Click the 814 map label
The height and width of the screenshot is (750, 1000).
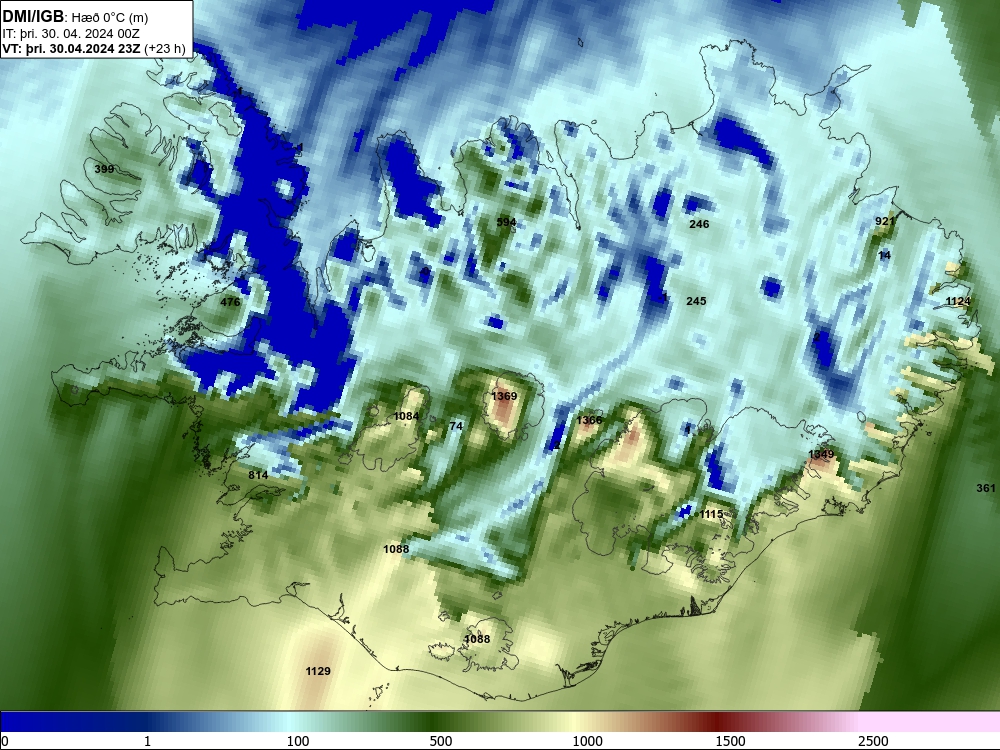pyautogui.click(x=258, y=475)
